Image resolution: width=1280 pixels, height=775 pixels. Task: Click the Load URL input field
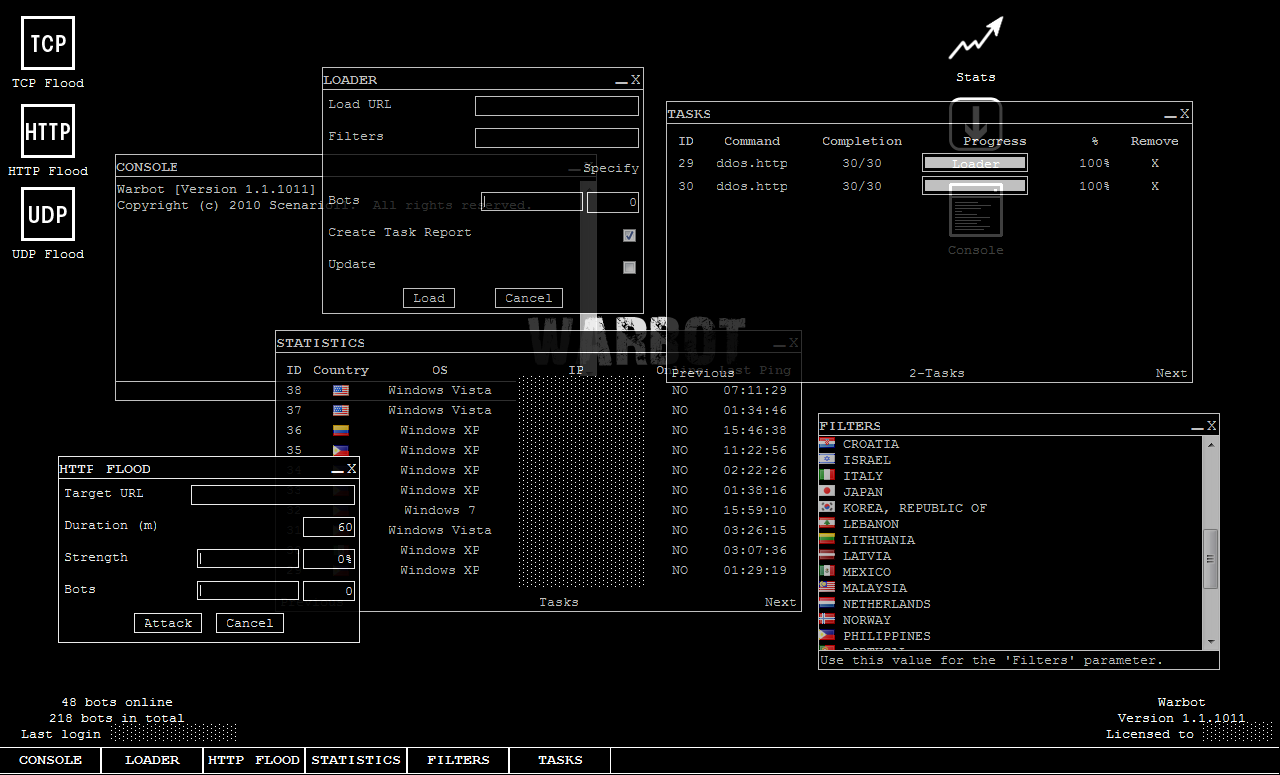tap(556, 106)
